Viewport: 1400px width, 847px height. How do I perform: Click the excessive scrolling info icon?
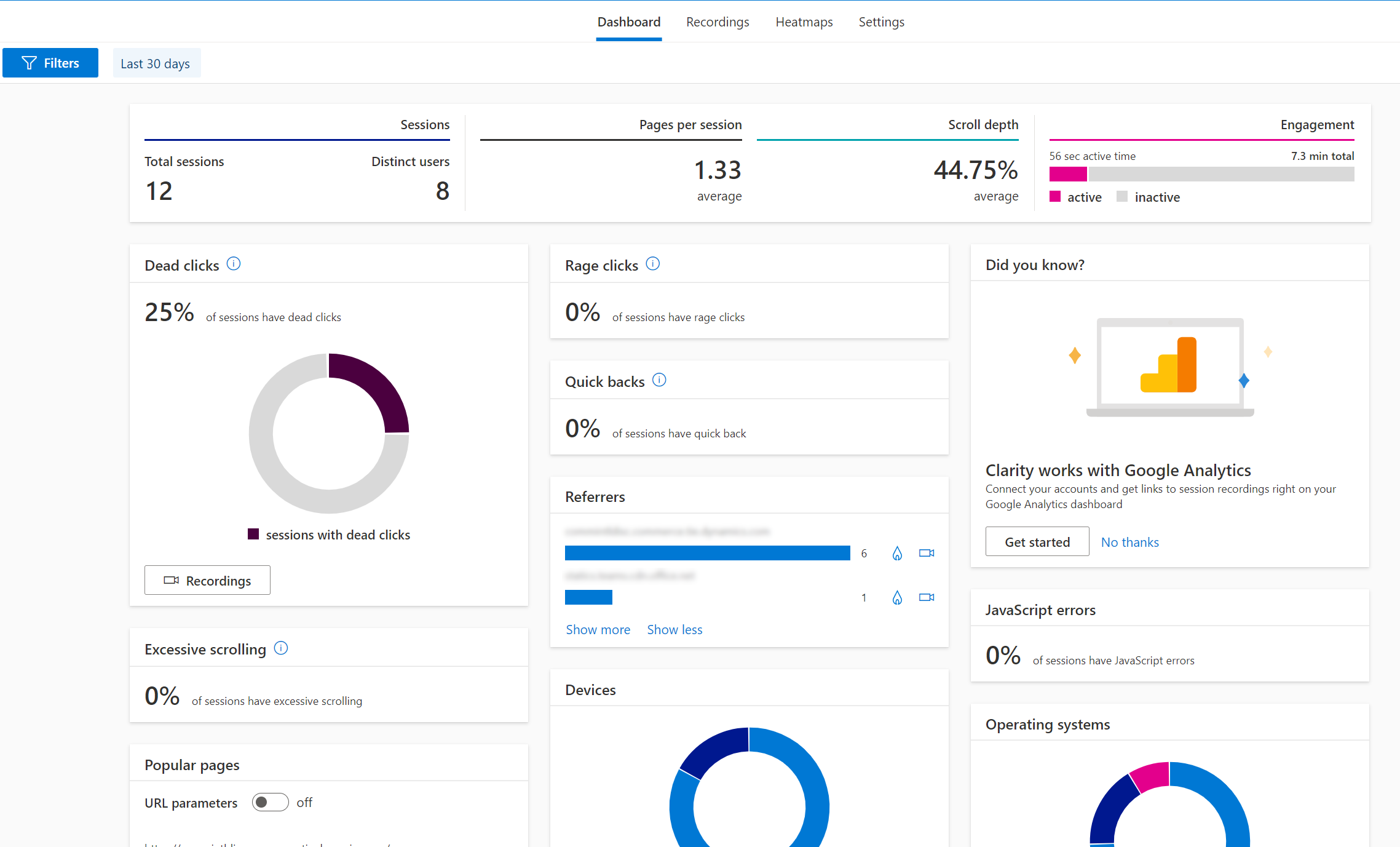pyautogui.click(x=281, y=649)
